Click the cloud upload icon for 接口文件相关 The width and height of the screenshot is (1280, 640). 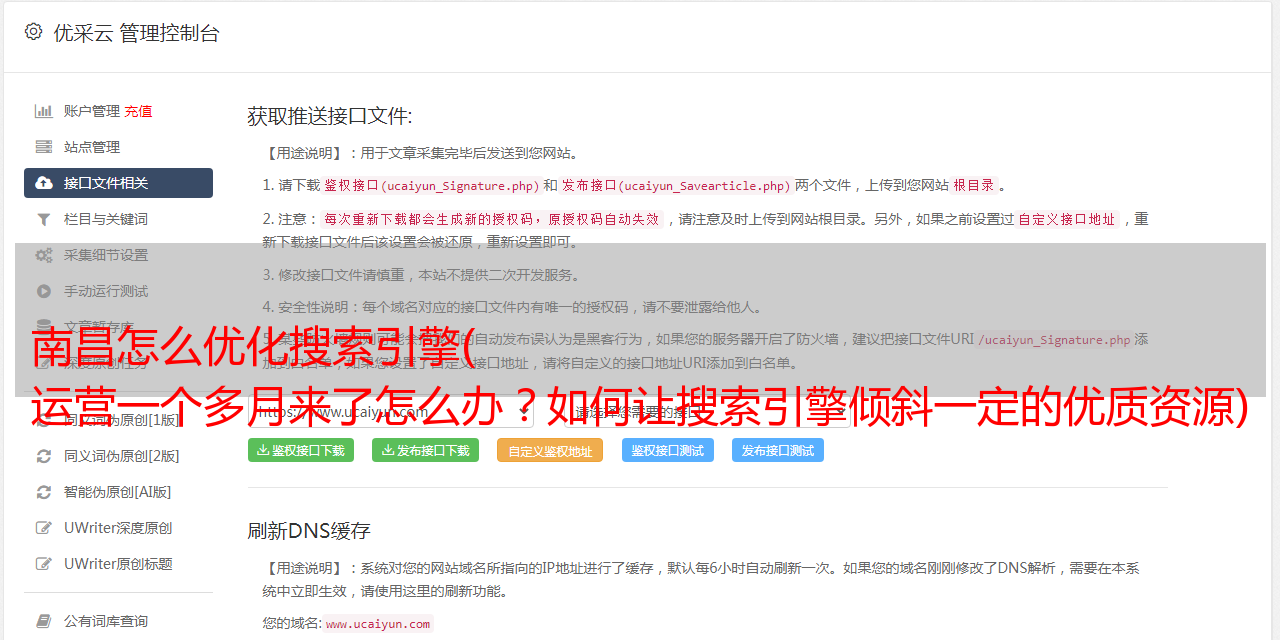[x=44, y=183]
